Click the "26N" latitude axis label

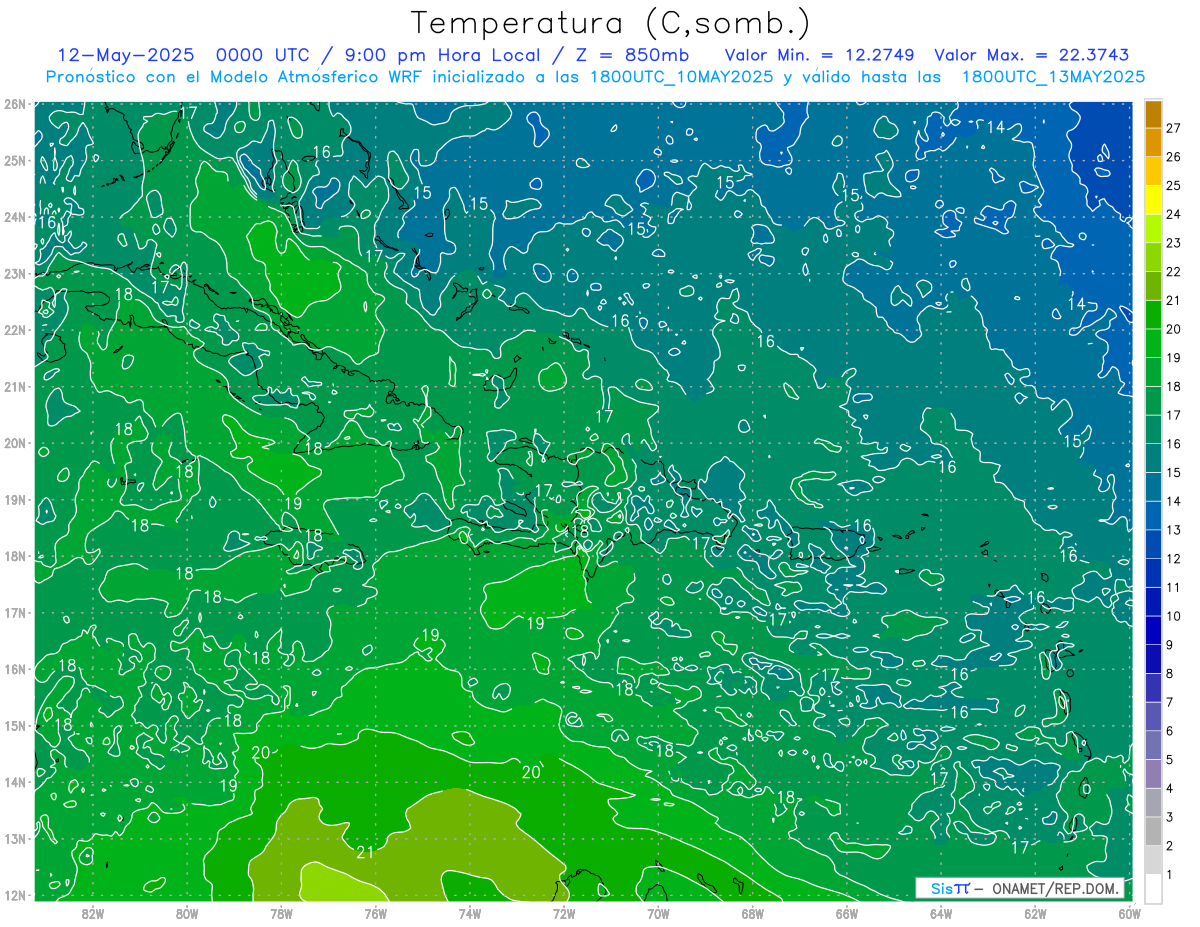point(13,104)
